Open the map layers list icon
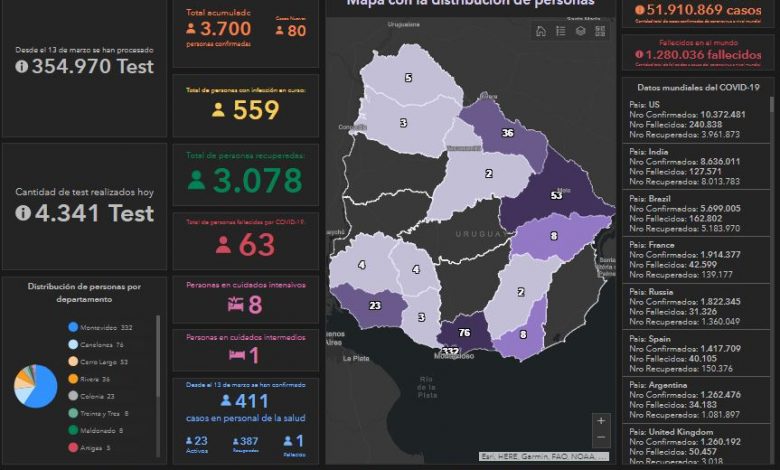The image size is (780, 470). [x=580, y=31]
